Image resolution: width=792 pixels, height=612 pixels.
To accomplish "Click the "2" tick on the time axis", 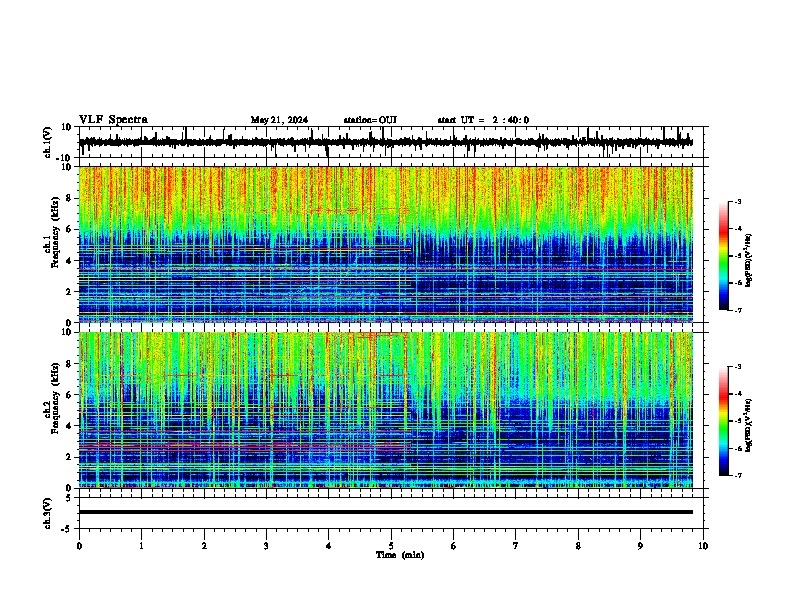I will (x=204, y=546).
